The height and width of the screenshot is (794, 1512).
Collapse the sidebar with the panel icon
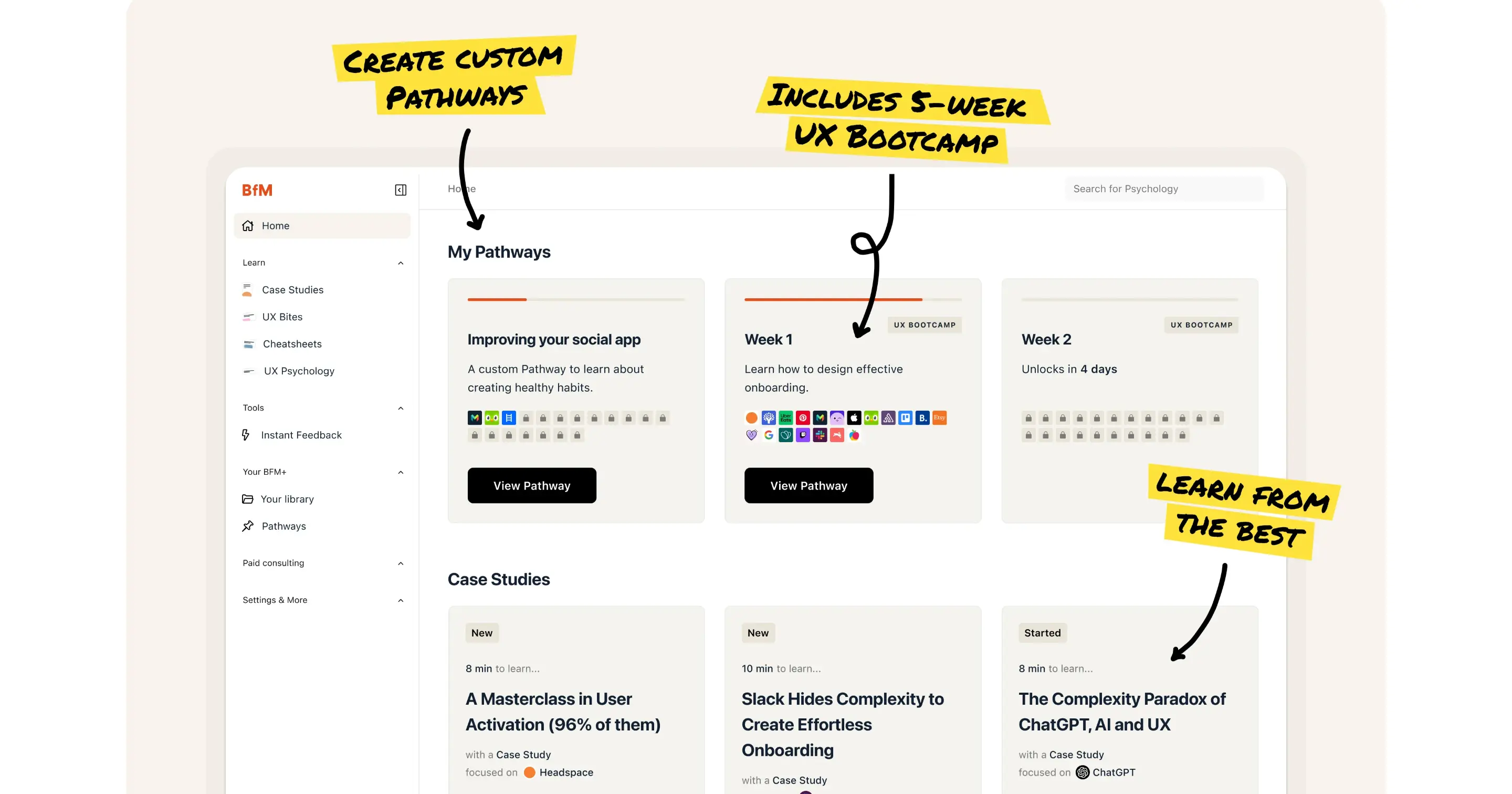pyautogui.click(x=400, y=190)
